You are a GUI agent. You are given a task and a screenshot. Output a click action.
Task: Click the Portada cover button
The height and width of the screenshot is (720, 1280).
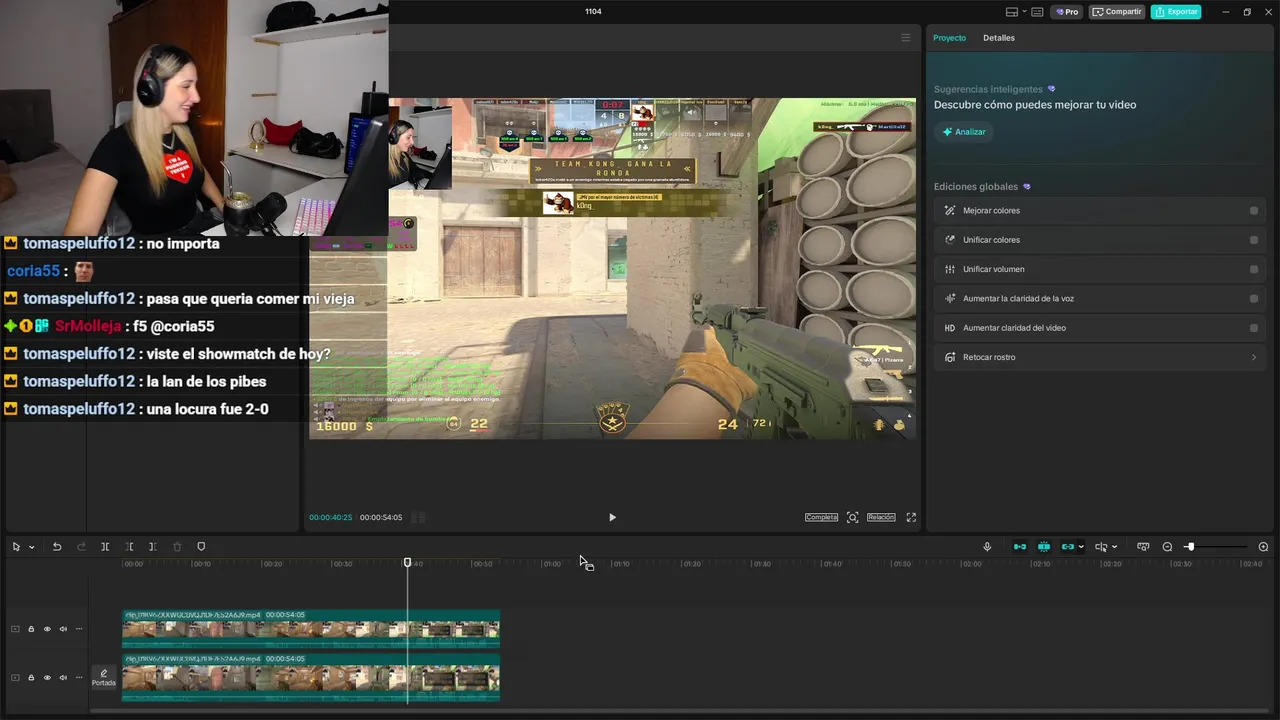click(103, 677)
